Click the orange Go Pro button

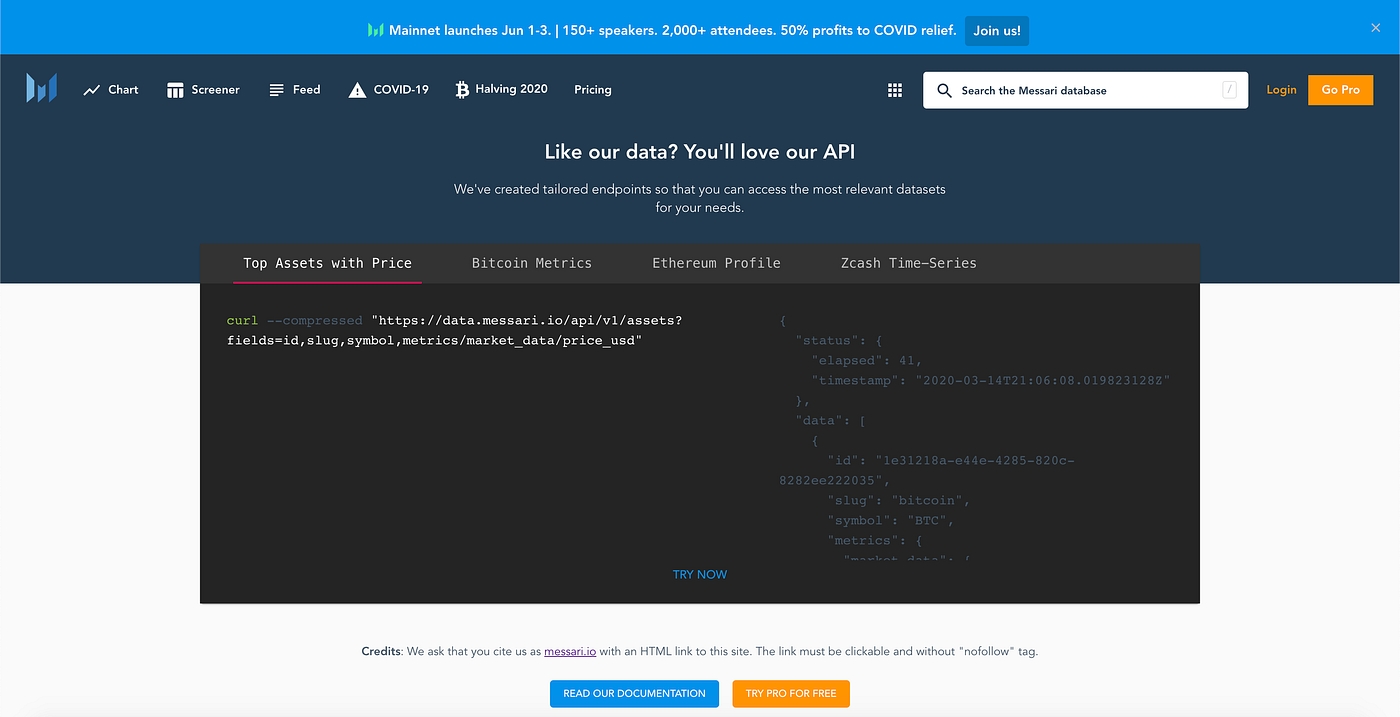(1340, 90)
